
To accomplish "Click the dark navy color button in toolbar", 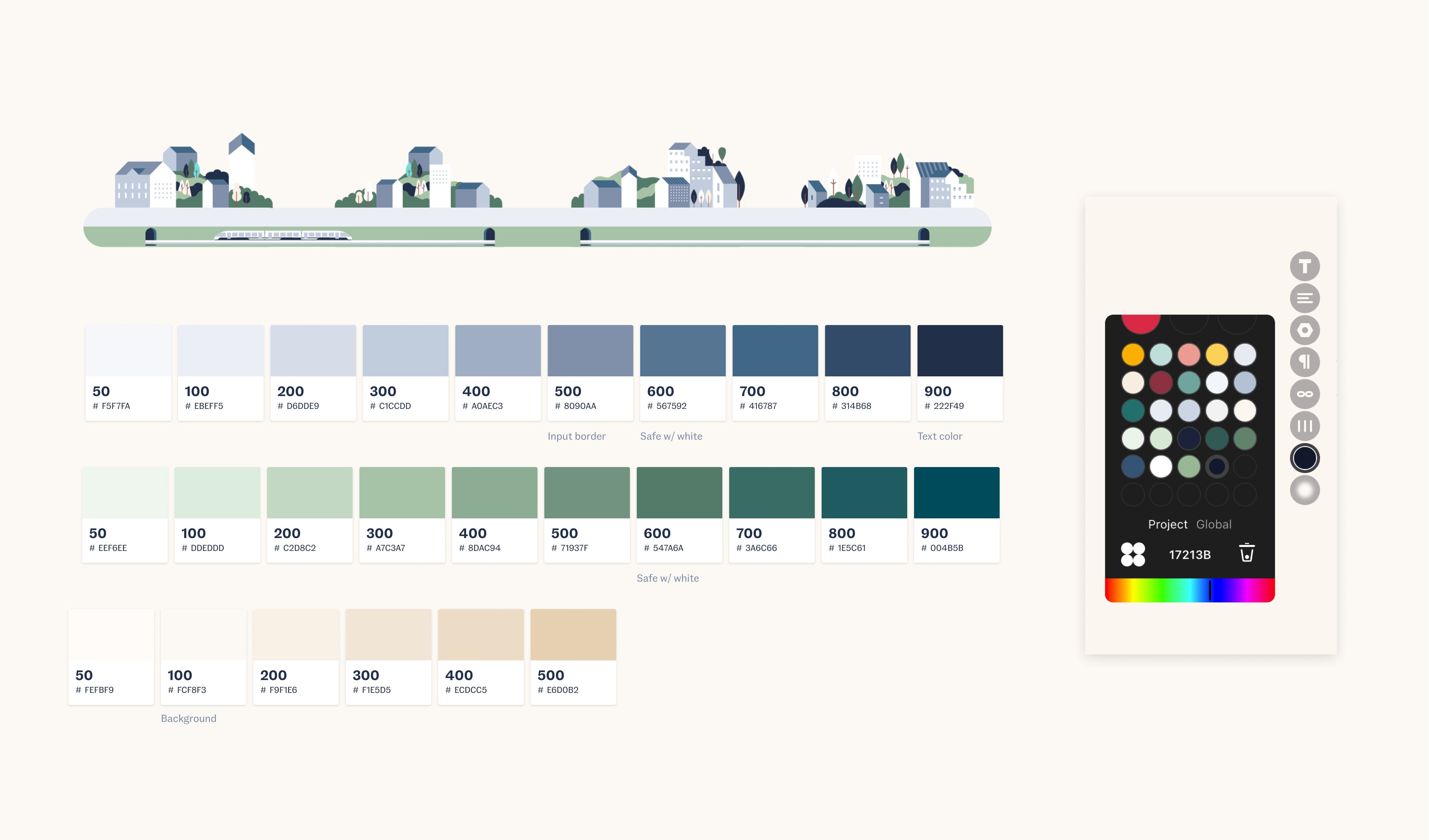I will [x=1304, y=458].
